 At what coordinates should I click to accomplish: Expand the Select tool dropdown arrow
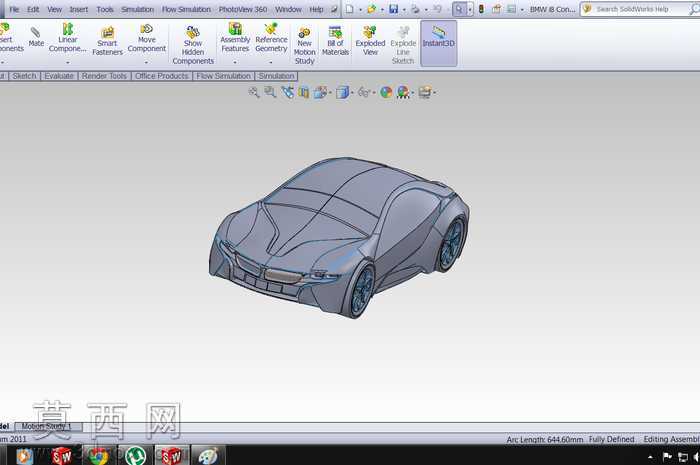470,9
